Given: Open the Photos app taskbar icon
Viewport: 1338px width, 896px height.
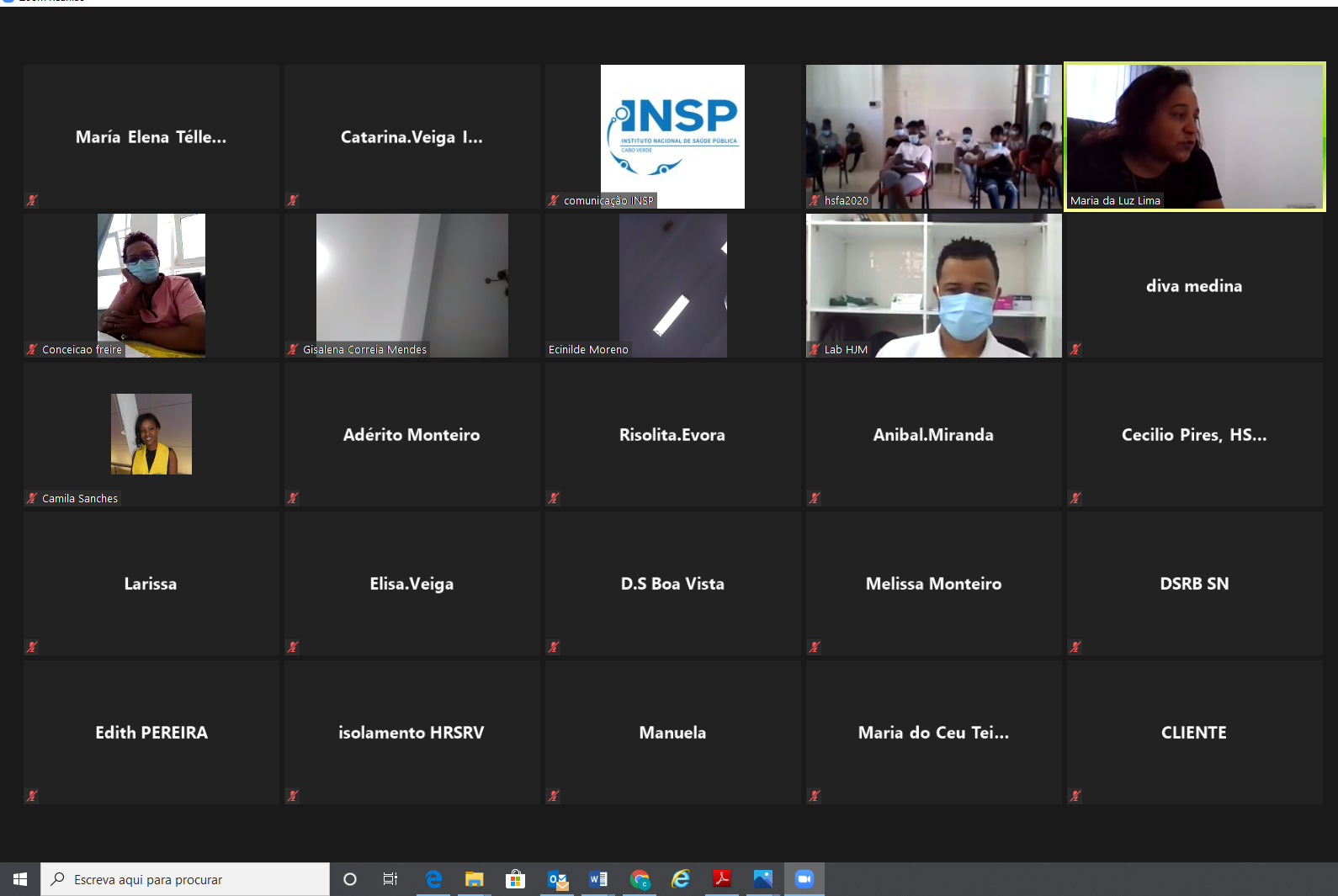Looking at the screenshot, I should coord(762,879).
